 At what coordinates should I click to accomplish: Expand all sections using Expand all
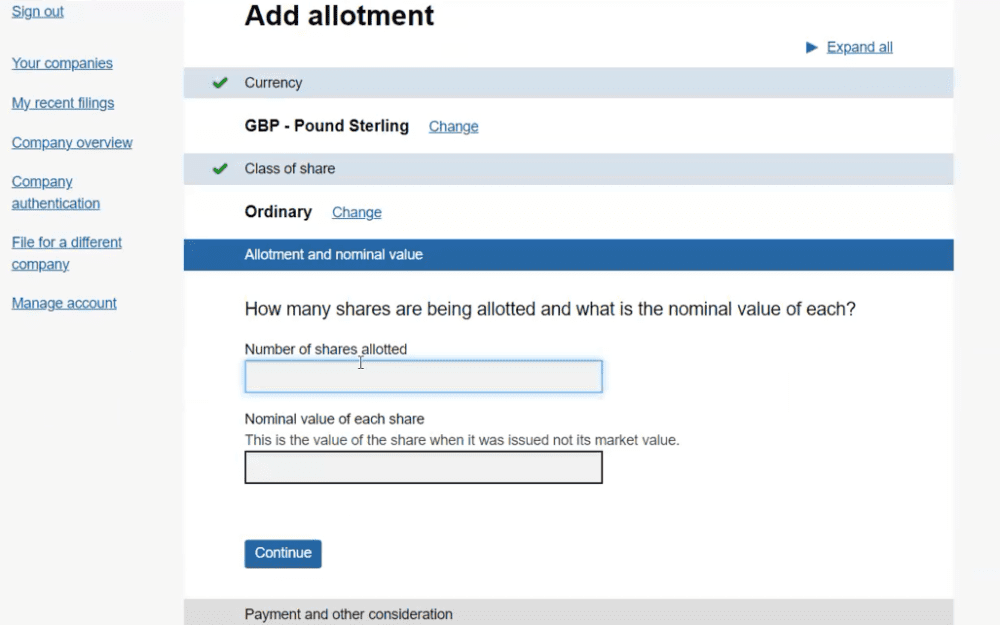click(859, 47)
